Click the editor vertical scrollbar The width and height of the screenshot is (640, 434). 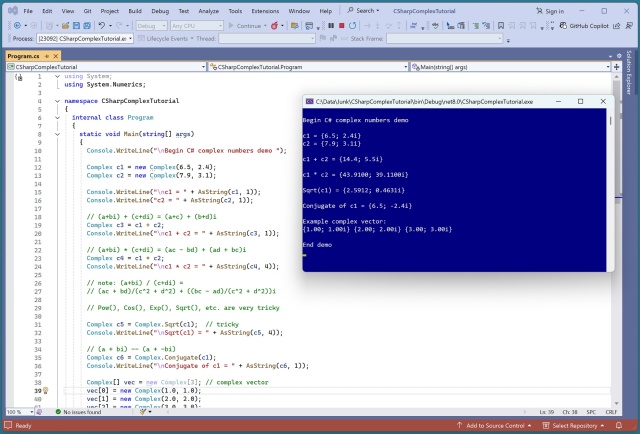(x=617, y=239)
